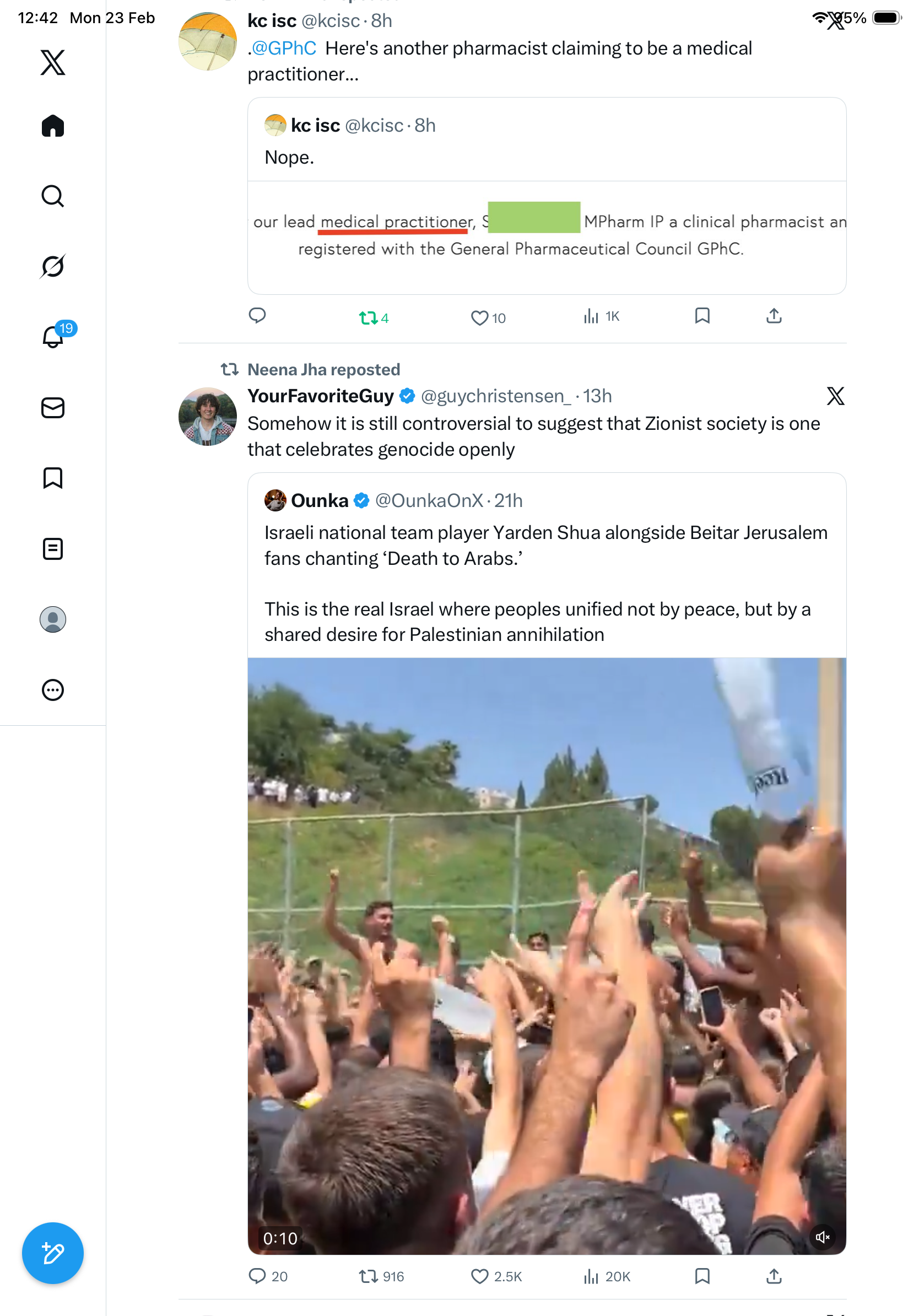Open Grok menu on YourFavoriteGuy's post
The image size is (919, 1316).
pos(835,396)
